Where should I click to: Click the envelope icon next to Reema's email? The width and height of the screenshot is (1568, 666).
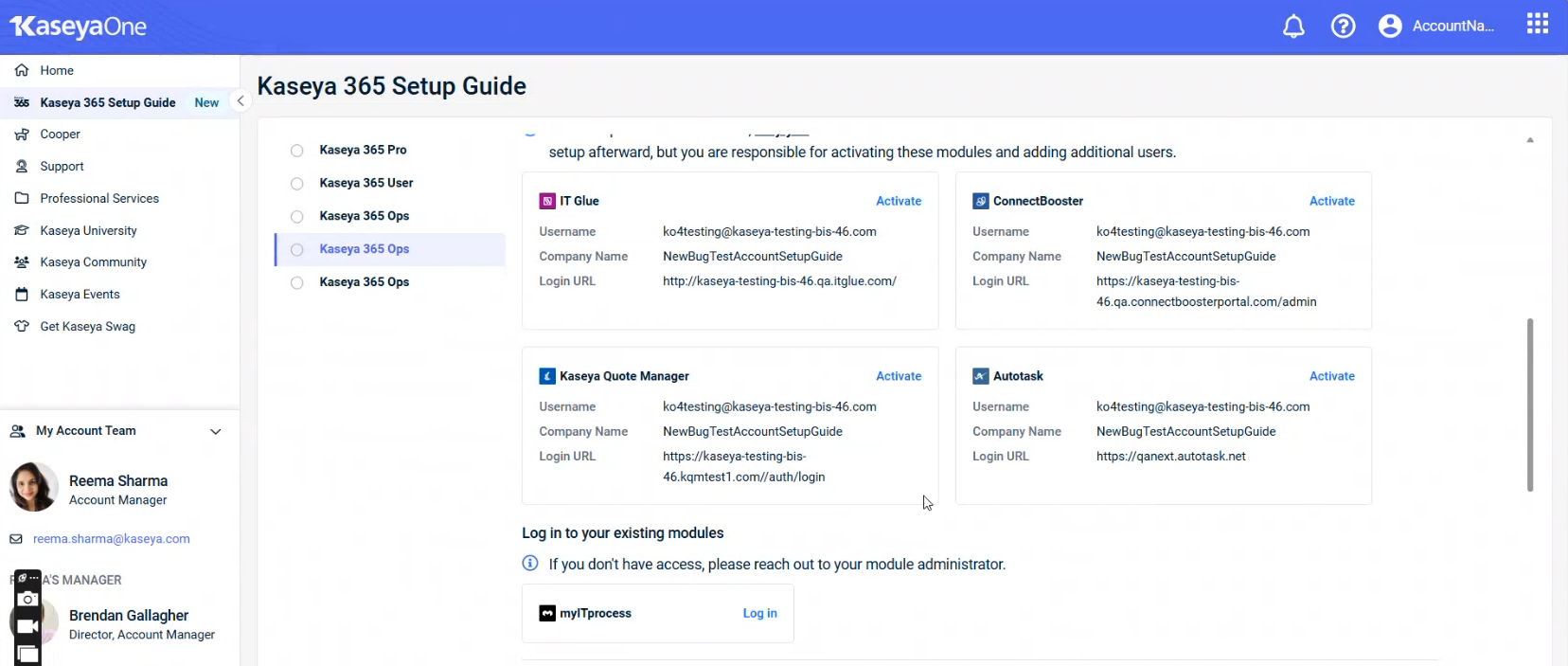(x=16, y=539)
